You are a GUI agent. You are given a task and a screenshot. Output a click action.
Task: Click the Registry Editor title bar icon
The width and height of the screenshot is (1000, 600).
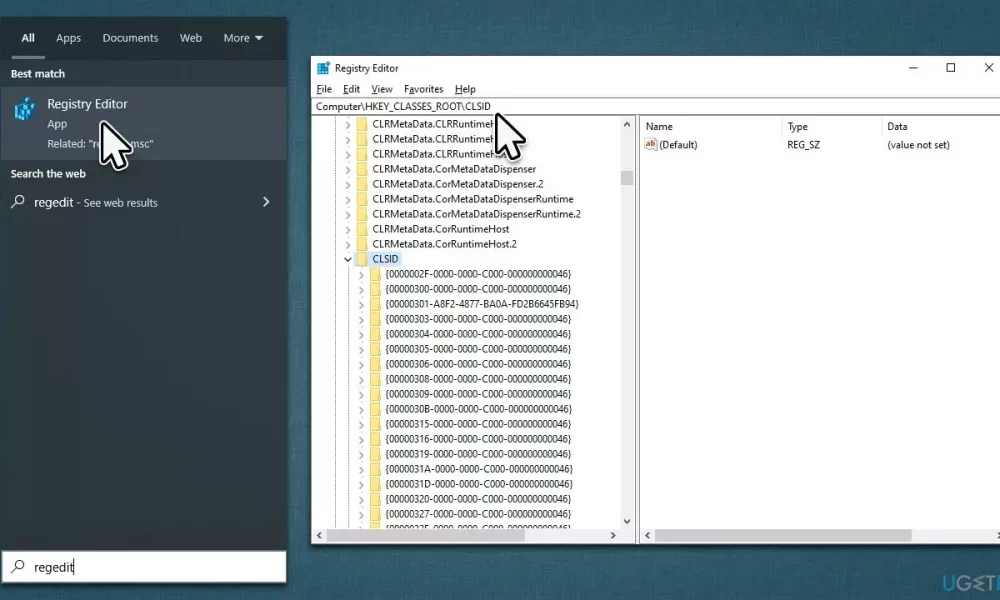pyautogui.click(x=323, y=68)
